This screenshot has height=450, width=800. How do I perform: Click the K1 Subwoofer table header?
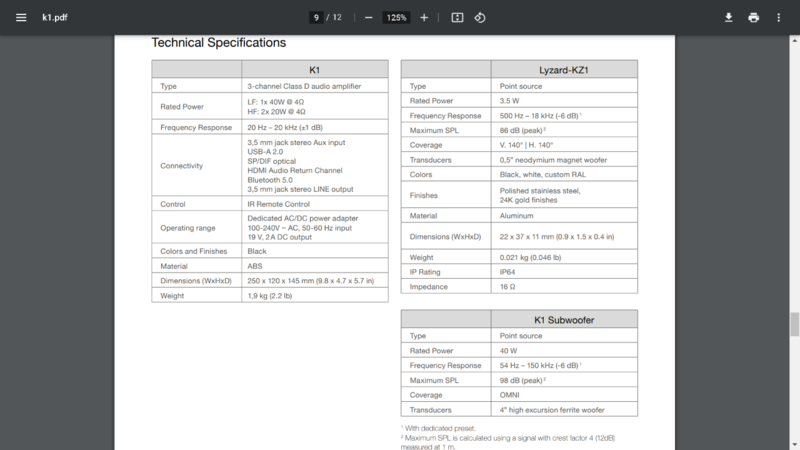[563, 320]
